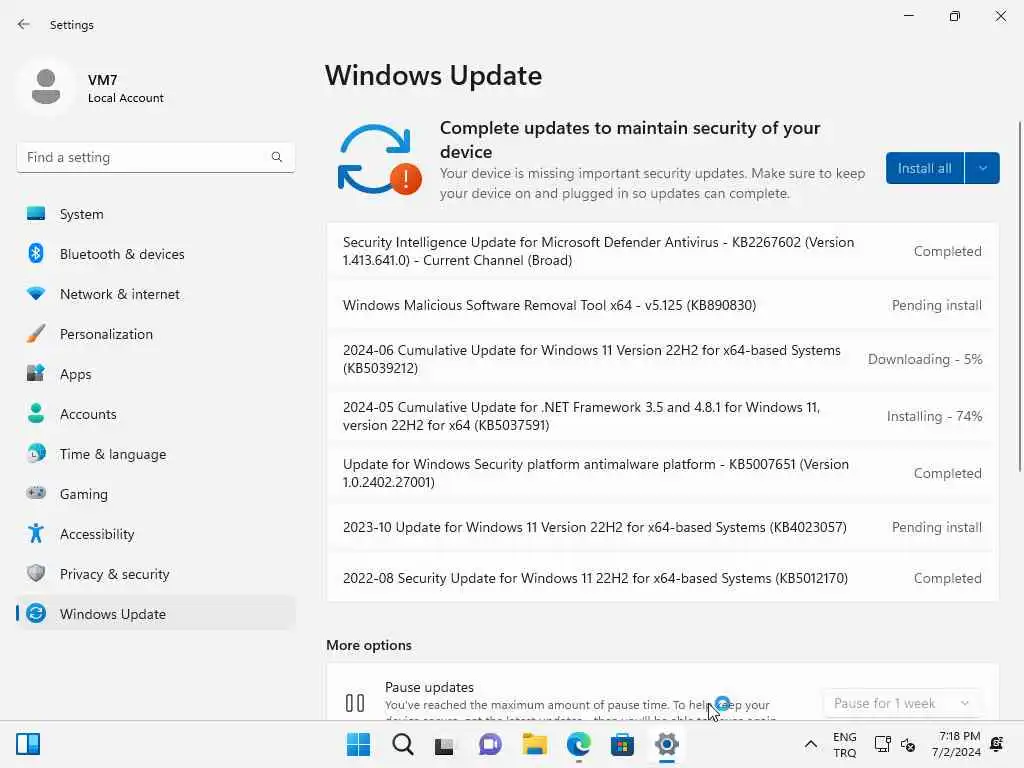The height and width of the screenshot is (768, 1024).
Task: Open File Explorer from taskbar
Action: (534, 744)
